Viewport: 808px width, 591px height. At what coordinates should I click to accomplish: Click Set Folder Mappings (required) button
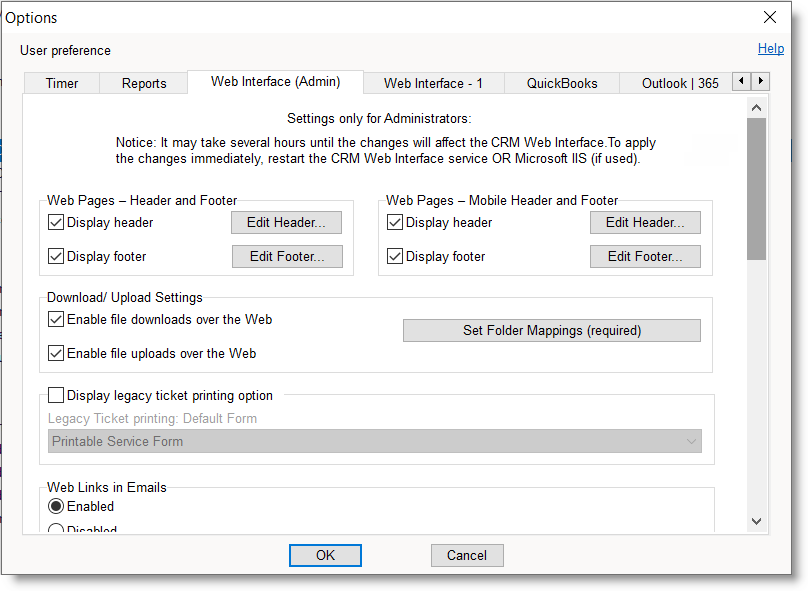coord(551,330)
